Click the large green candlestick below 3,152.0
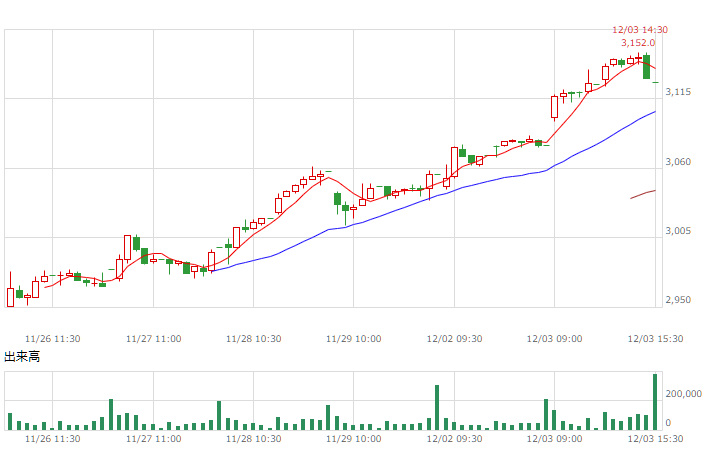This screenshot has width=712, height=450. point(646,67)
